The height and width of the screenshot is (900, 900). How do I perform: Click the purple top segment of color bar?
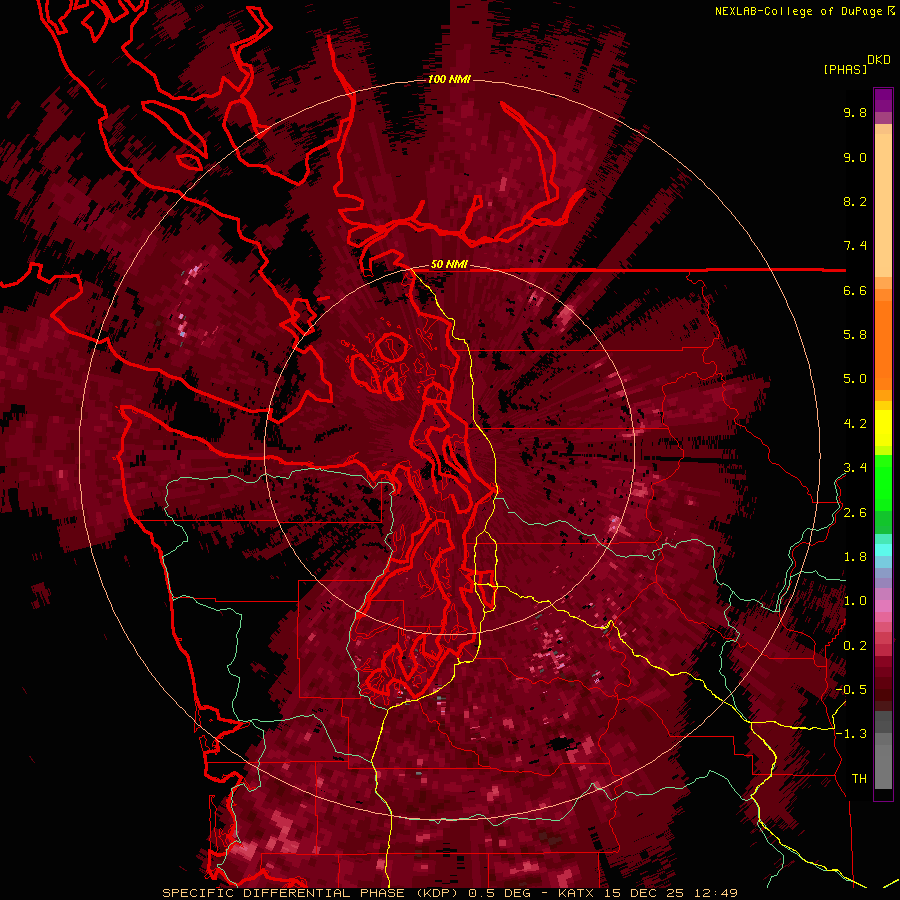pyautogui.click(x=883, y=100)
